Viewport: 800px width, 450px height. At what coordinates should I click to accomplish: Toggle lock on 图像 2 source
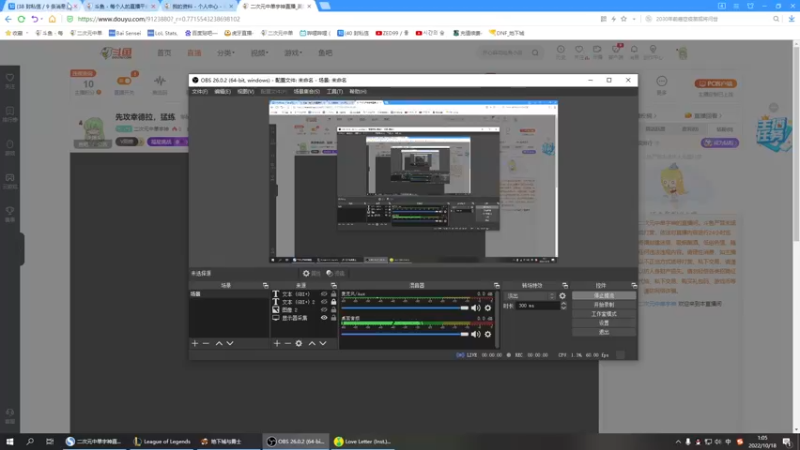click(x=334, y=310)
